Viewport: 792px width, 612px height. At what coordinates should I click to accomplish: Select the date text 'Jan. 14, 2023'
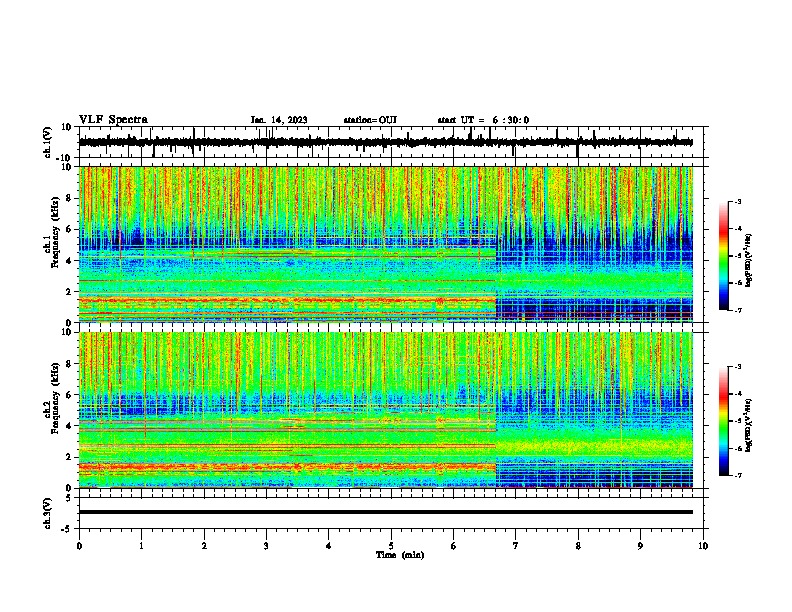[279, 120]
